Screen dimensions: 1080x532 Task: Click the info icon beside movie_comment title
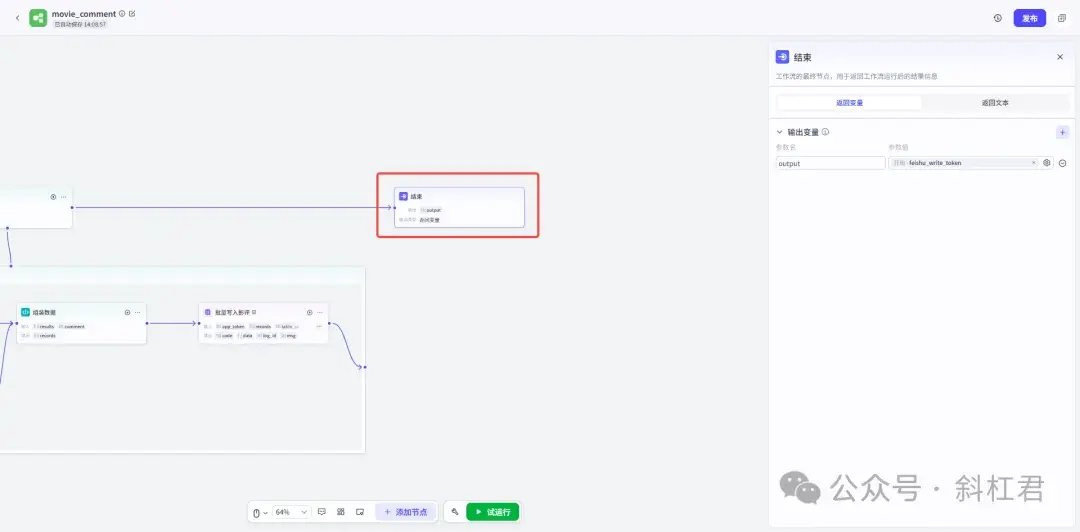point(122,14)
